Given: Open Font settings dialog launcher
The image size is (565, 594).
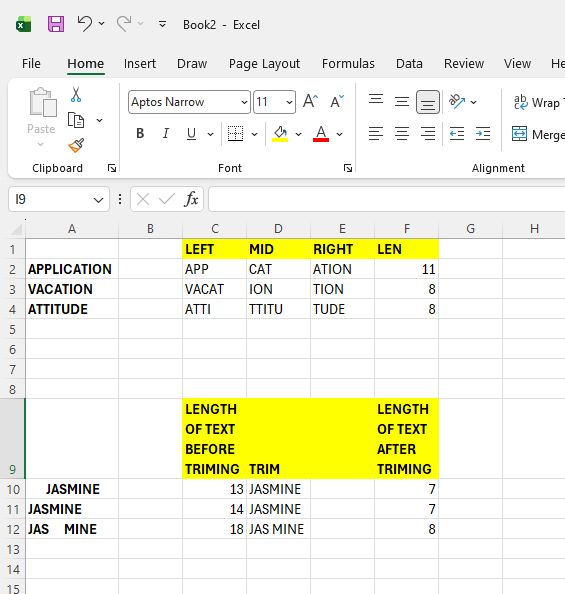Looking at the screenshot, I should (348, 168).
